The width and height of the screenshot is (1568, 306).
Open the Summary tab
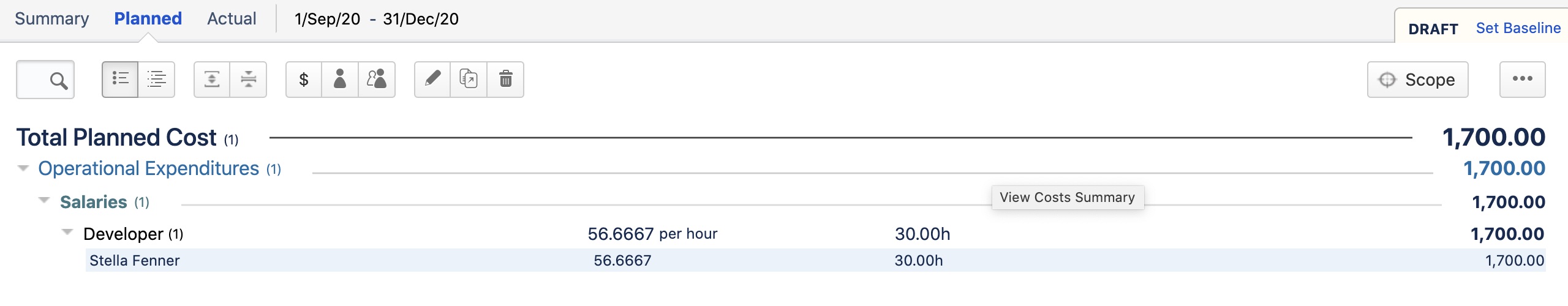(52, 19)
